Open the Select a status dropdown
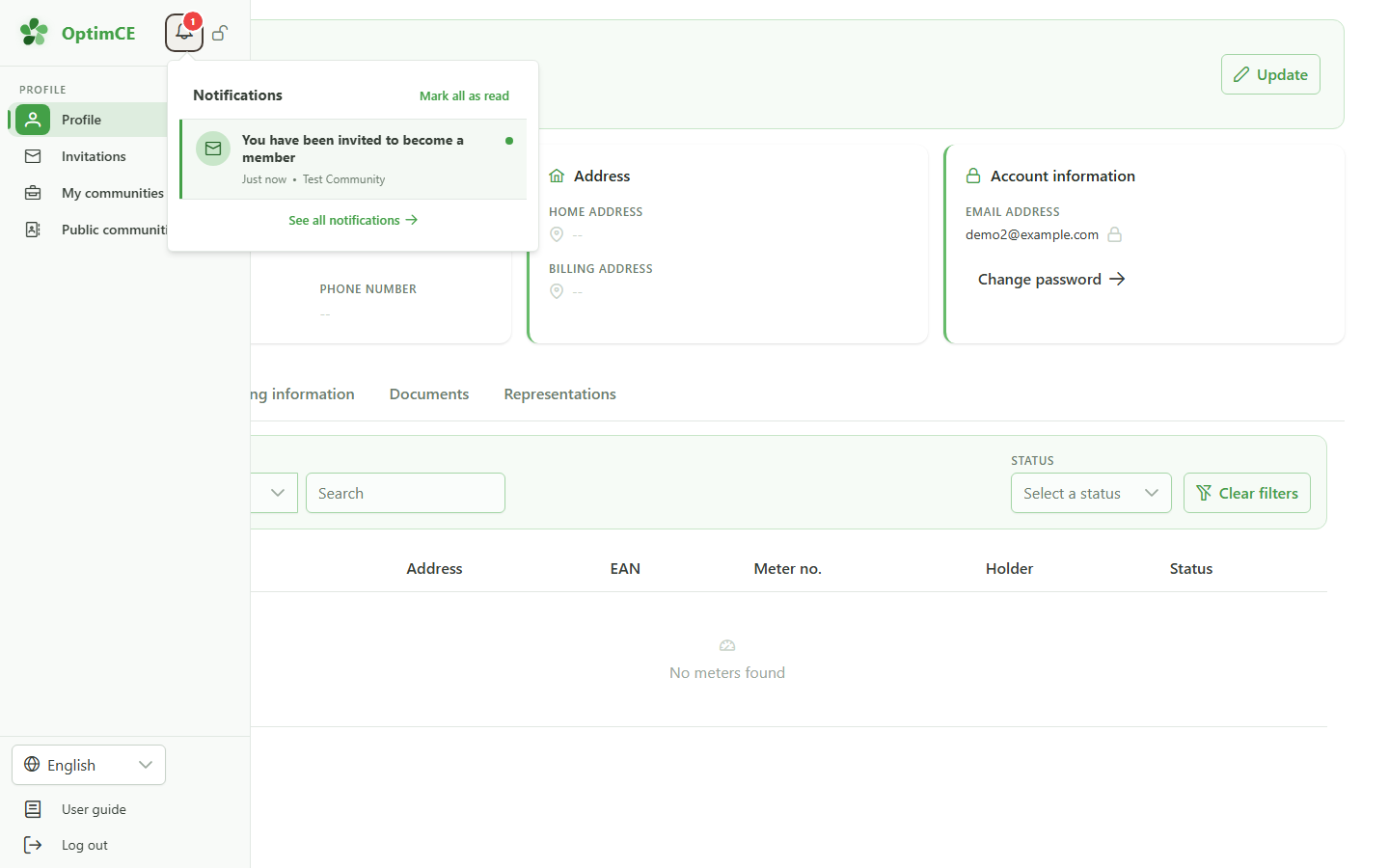This screenshot has height=868, width=1389. pos(1091,493)
